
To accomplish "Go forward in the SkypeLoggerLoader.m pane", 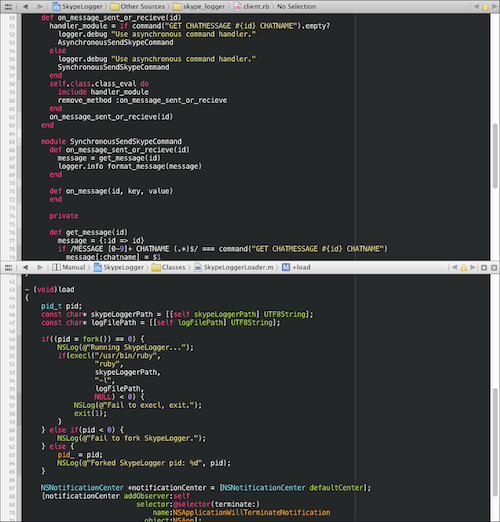I will (40, 267).
